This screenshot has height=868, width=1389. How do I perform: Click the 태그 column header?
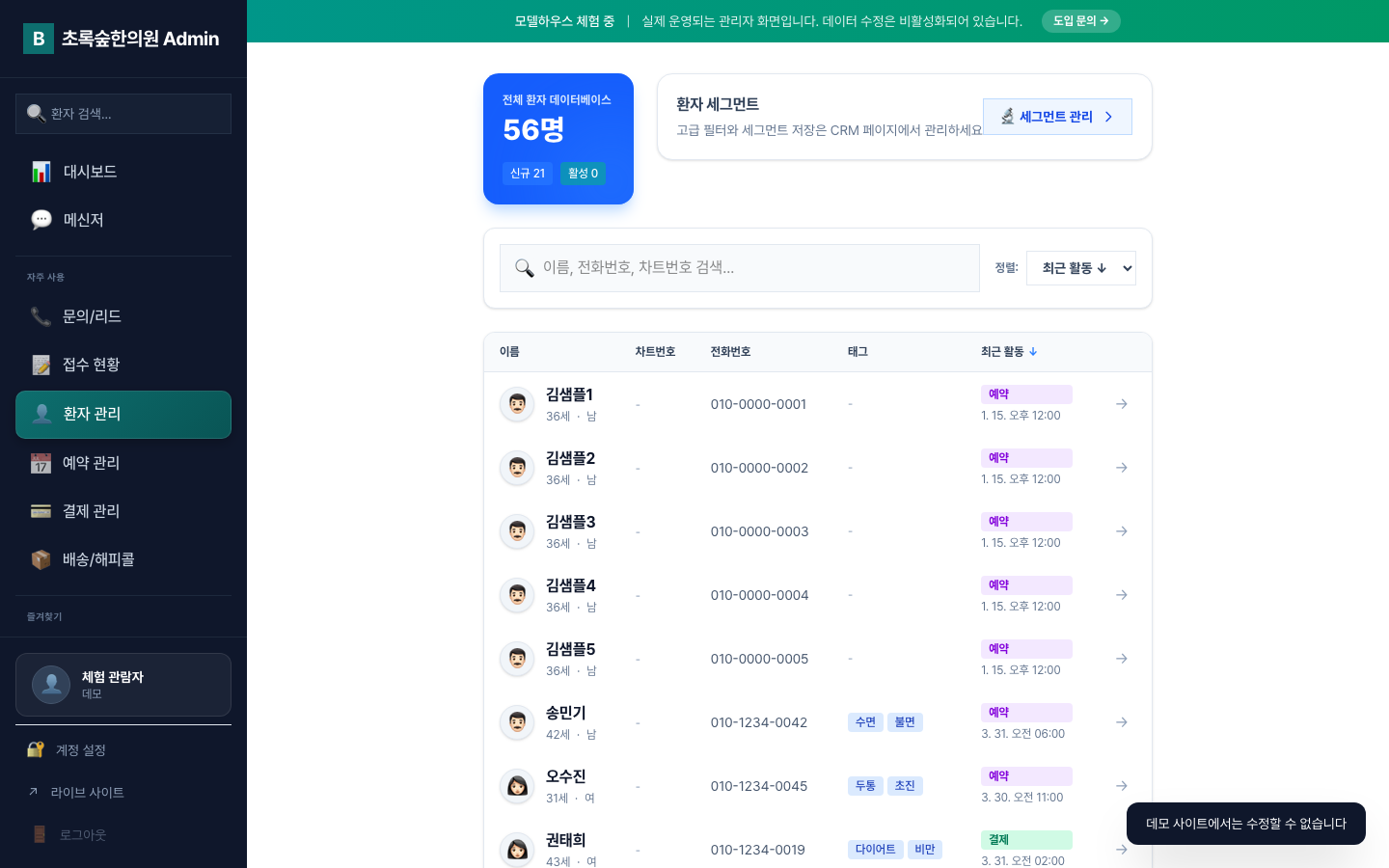point(858,352)
